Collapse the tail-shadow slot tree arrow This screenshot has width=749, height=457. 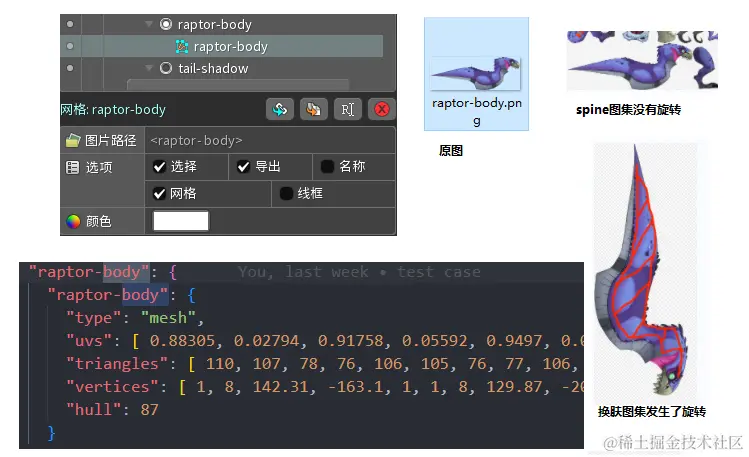pyautogui.click(x=149, y=68)
